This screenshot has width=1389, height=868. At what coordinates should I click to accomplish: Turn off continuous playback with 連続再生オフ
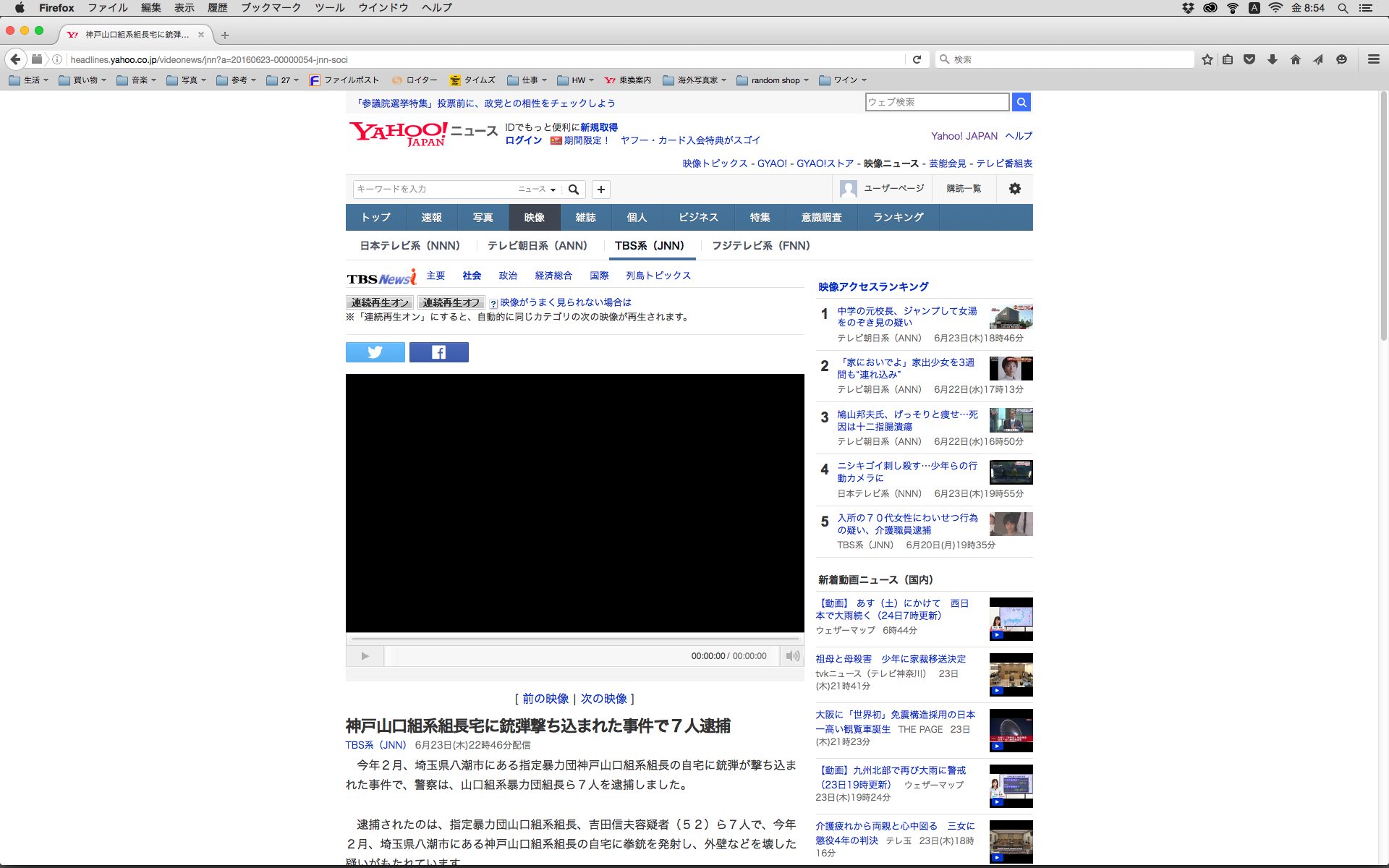point(451,302)
